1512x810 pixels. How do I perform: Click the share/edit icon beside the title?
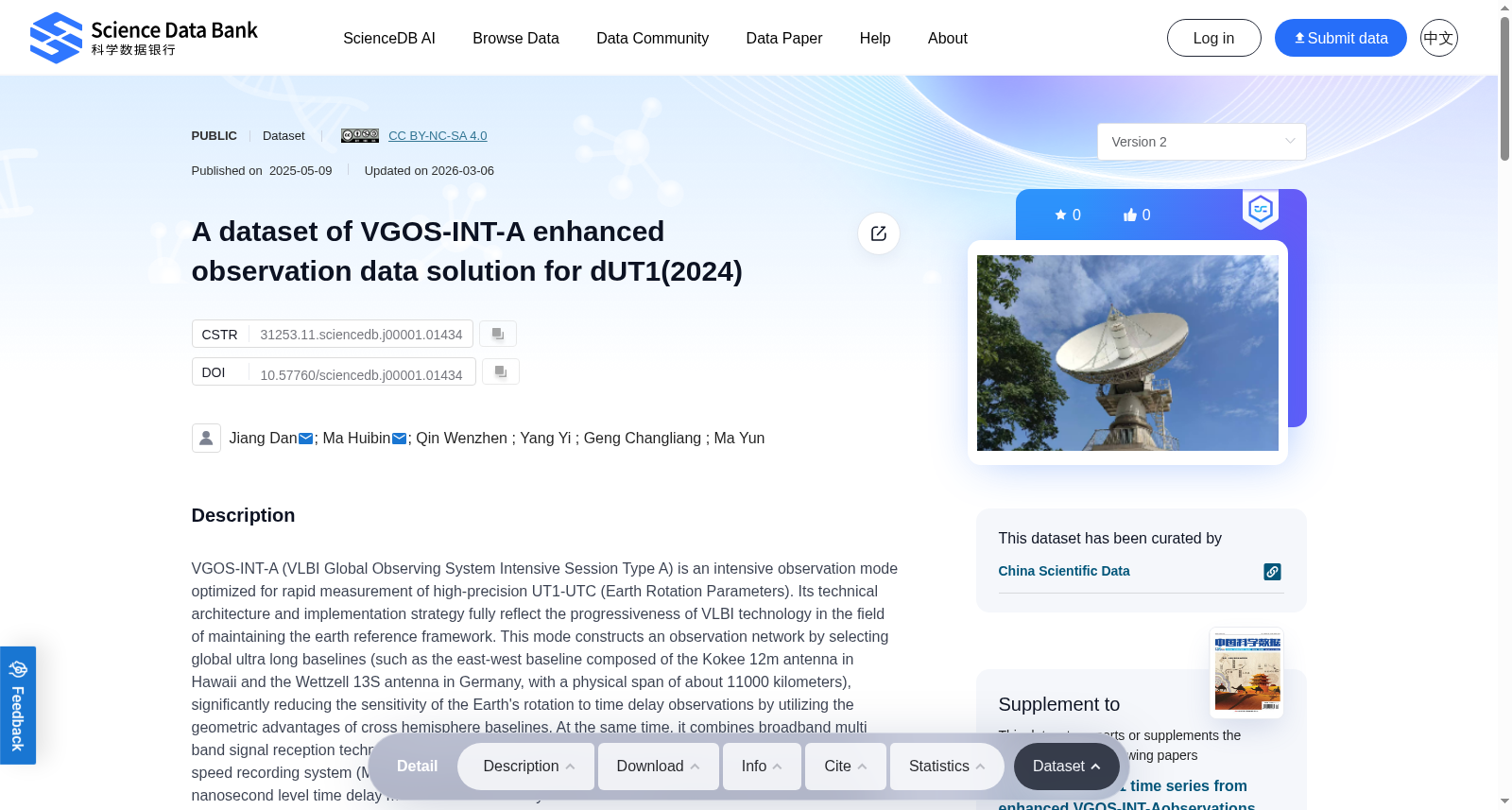[879, 233]
